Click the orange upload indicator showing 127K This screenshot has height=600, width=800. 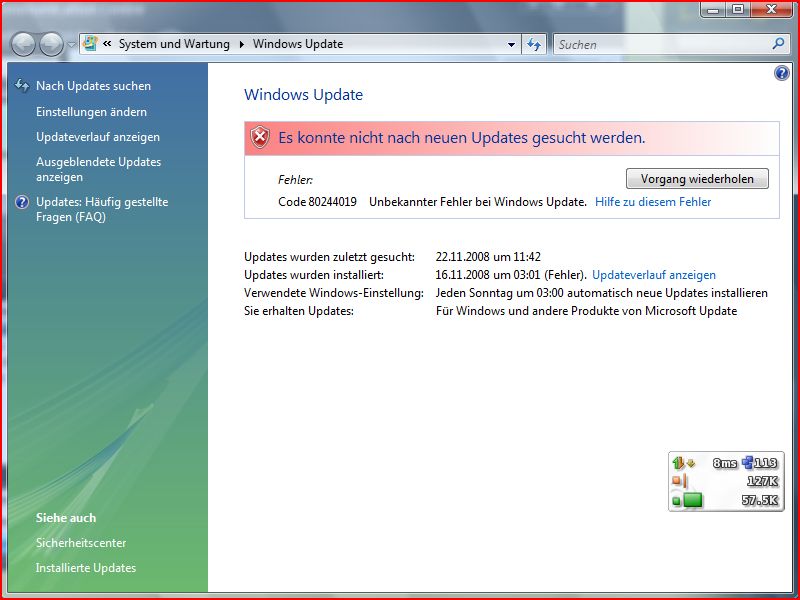coord(679,481)
